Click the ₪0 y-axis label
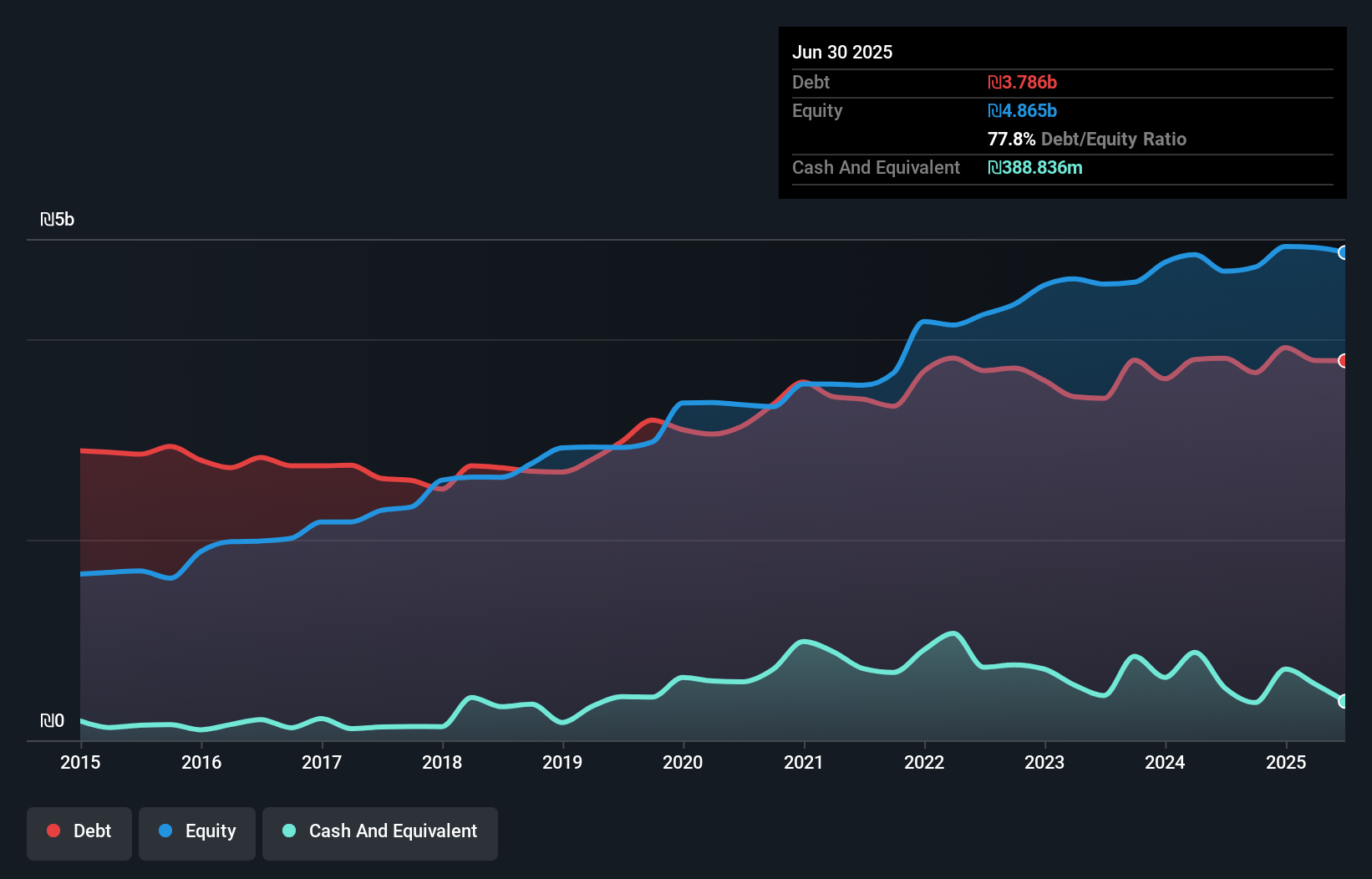This screenshot has height=879, width=1372. 52,720
